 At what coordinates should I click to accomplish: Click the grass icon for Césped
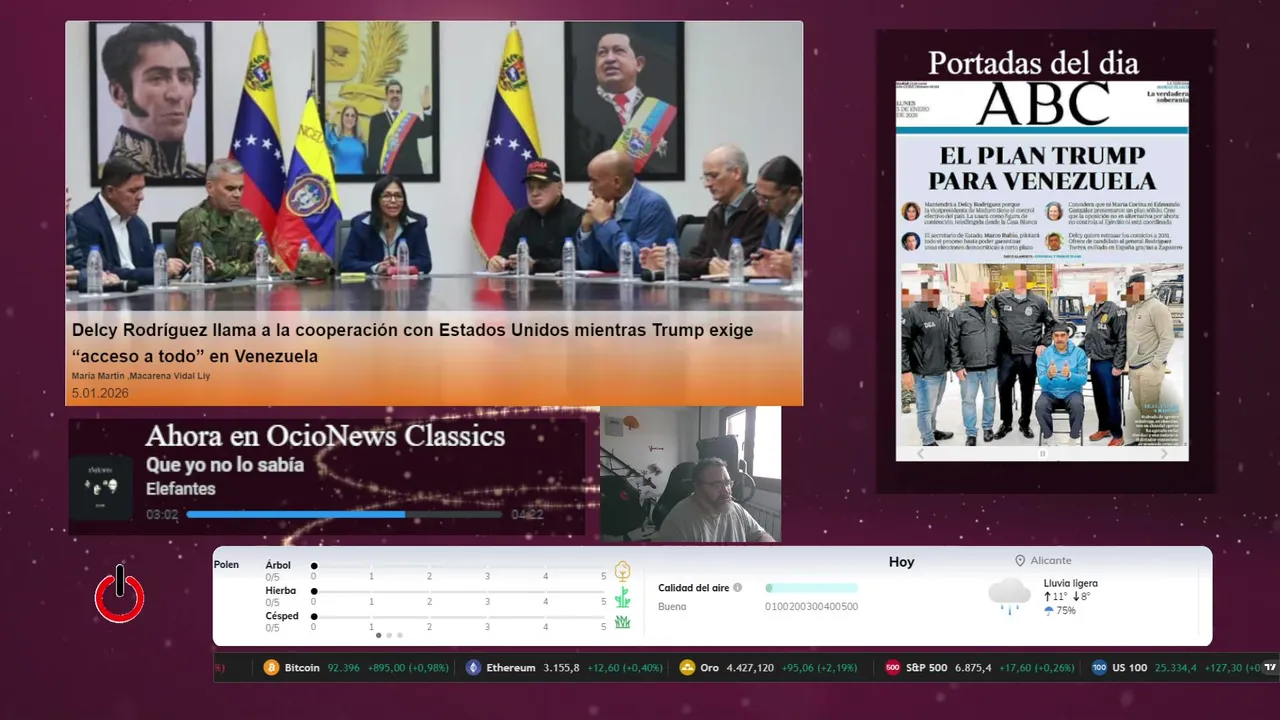coord(622,622)
